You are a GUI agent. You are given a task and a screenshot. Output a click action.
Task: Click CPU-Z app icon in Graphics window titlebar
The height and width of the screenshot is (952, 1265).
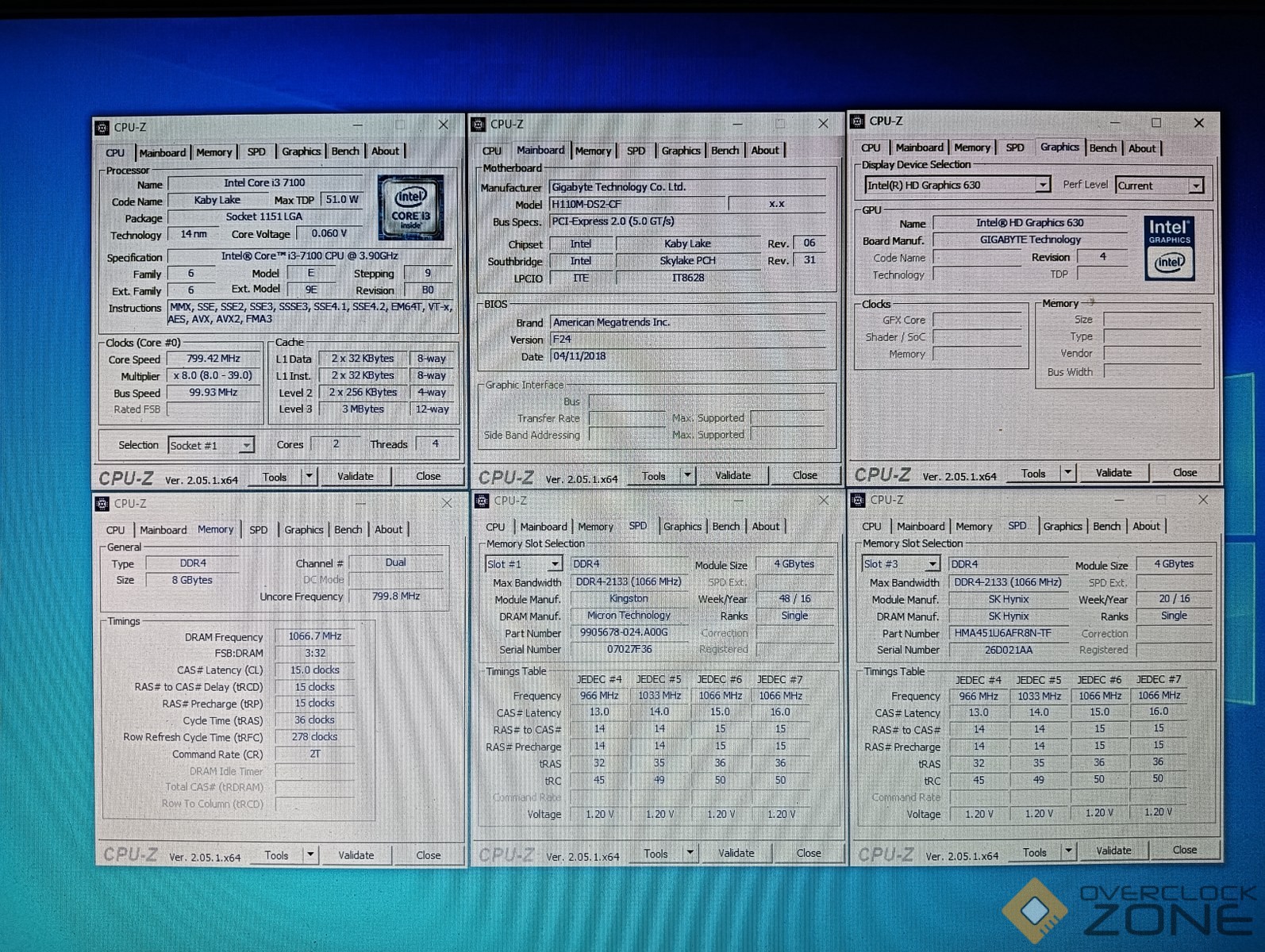click(857, 121)
